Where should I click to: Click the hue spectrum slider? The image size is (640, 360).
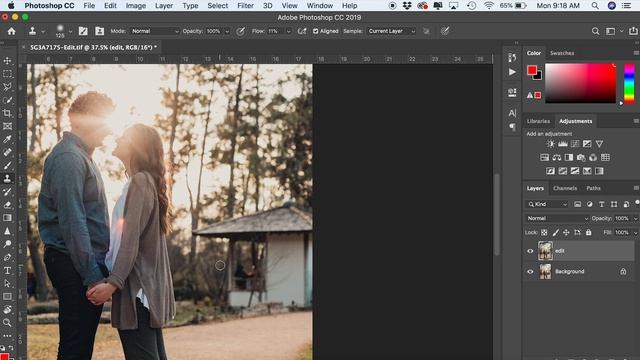pos(629,83)
